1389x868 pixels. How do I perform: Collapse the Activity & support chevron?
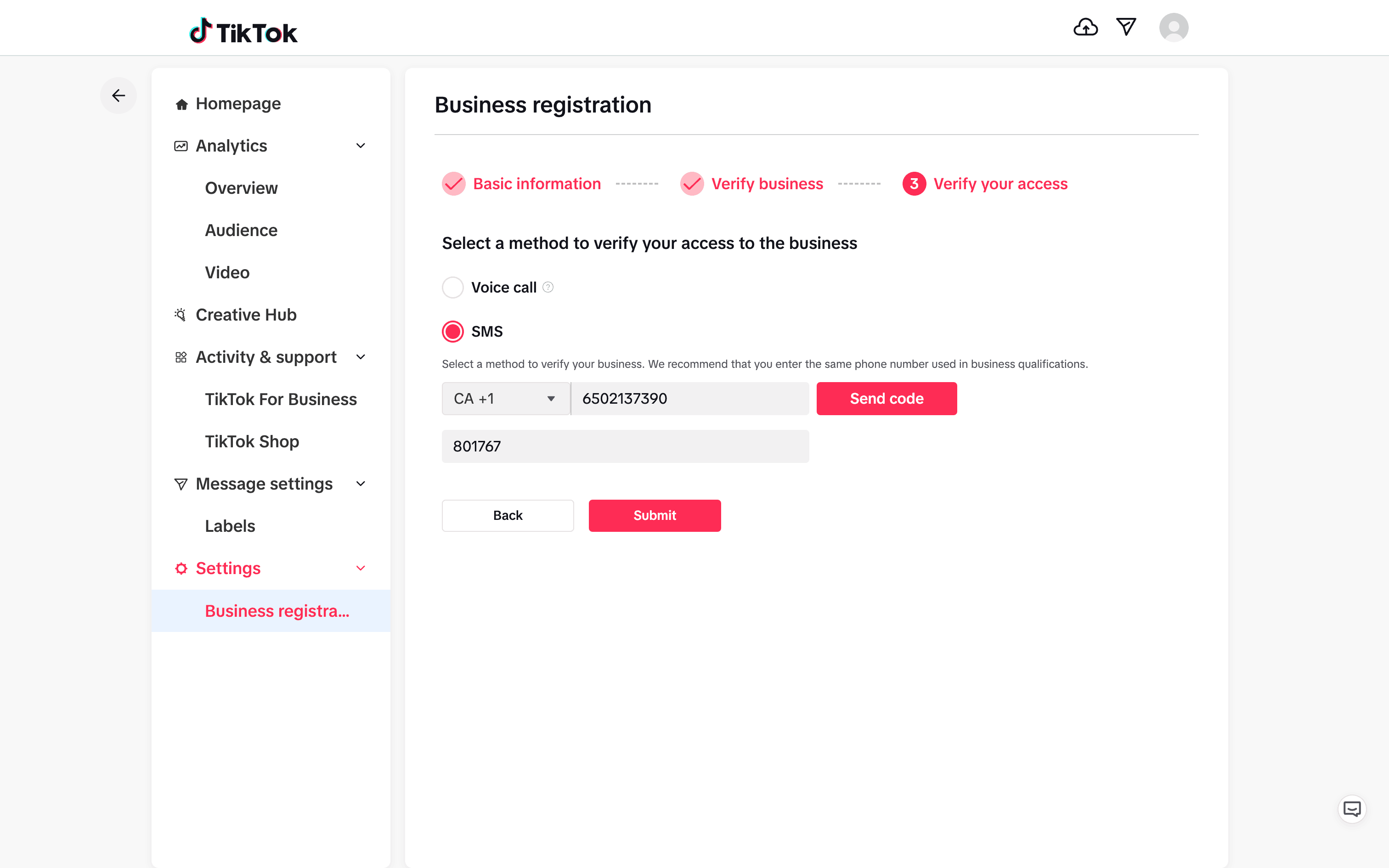pos(361,357)
